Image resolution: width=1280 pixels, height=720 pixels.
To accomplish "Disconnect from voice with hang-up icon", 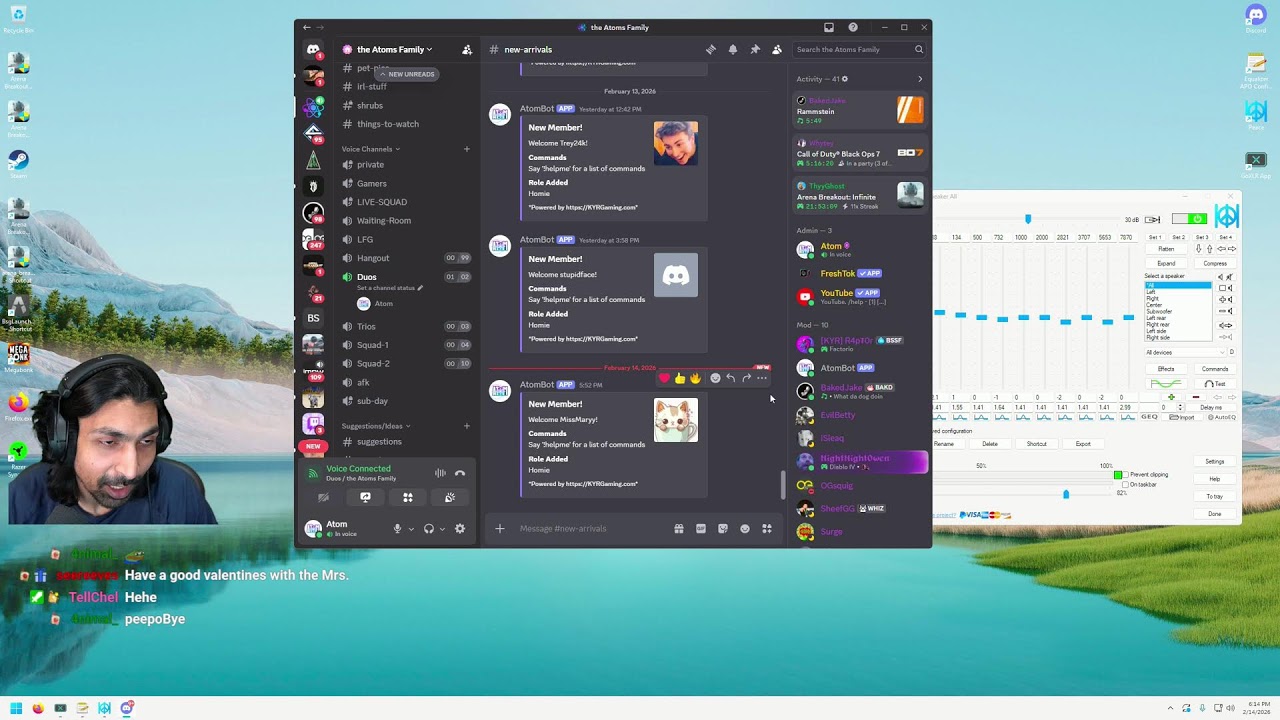I will [x=460, y=473].
